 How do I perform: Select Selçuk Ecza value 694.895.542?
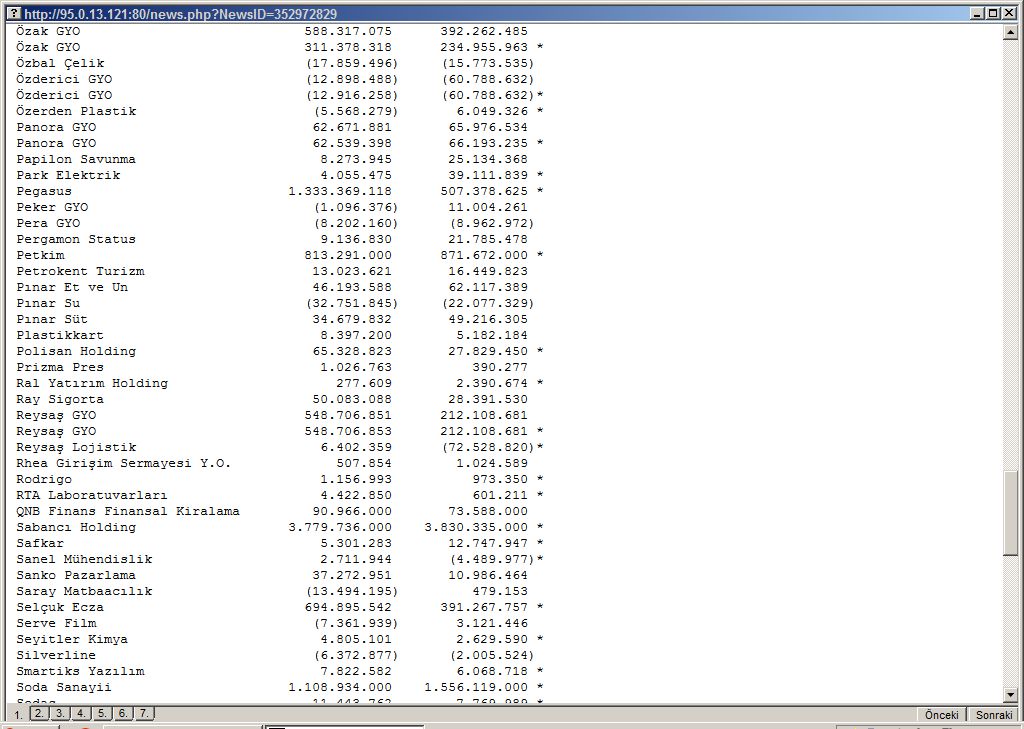coord(348,608)
